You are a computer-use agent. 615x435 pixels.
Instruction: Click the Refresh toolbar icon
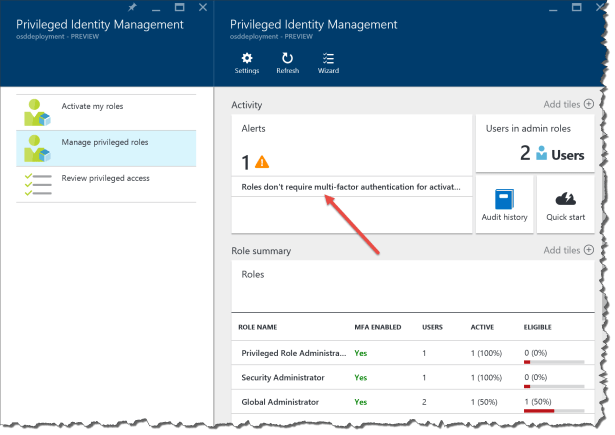pyautogui.click(x=287, y=62)
